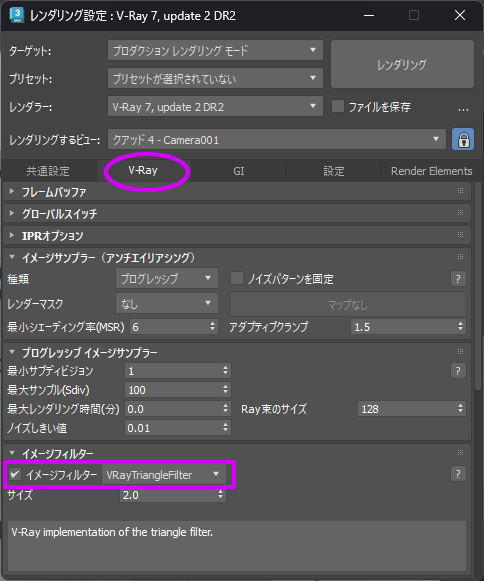The width and height of the screenshot is (484, 581).
Task: Open help for プログレッシブ イメージサンプラー section
Action: tap(458, 371)
